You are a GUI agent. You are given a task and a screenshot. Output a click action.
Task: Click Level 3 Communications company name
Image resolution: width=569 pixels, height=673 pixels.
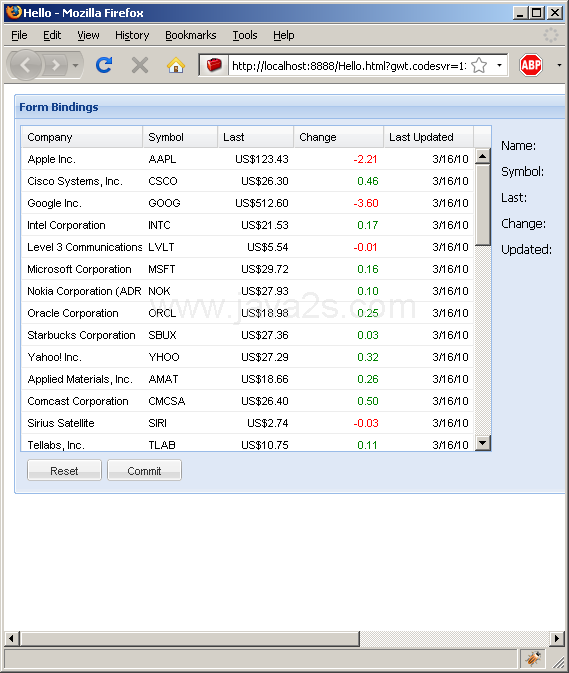point(85,247)
